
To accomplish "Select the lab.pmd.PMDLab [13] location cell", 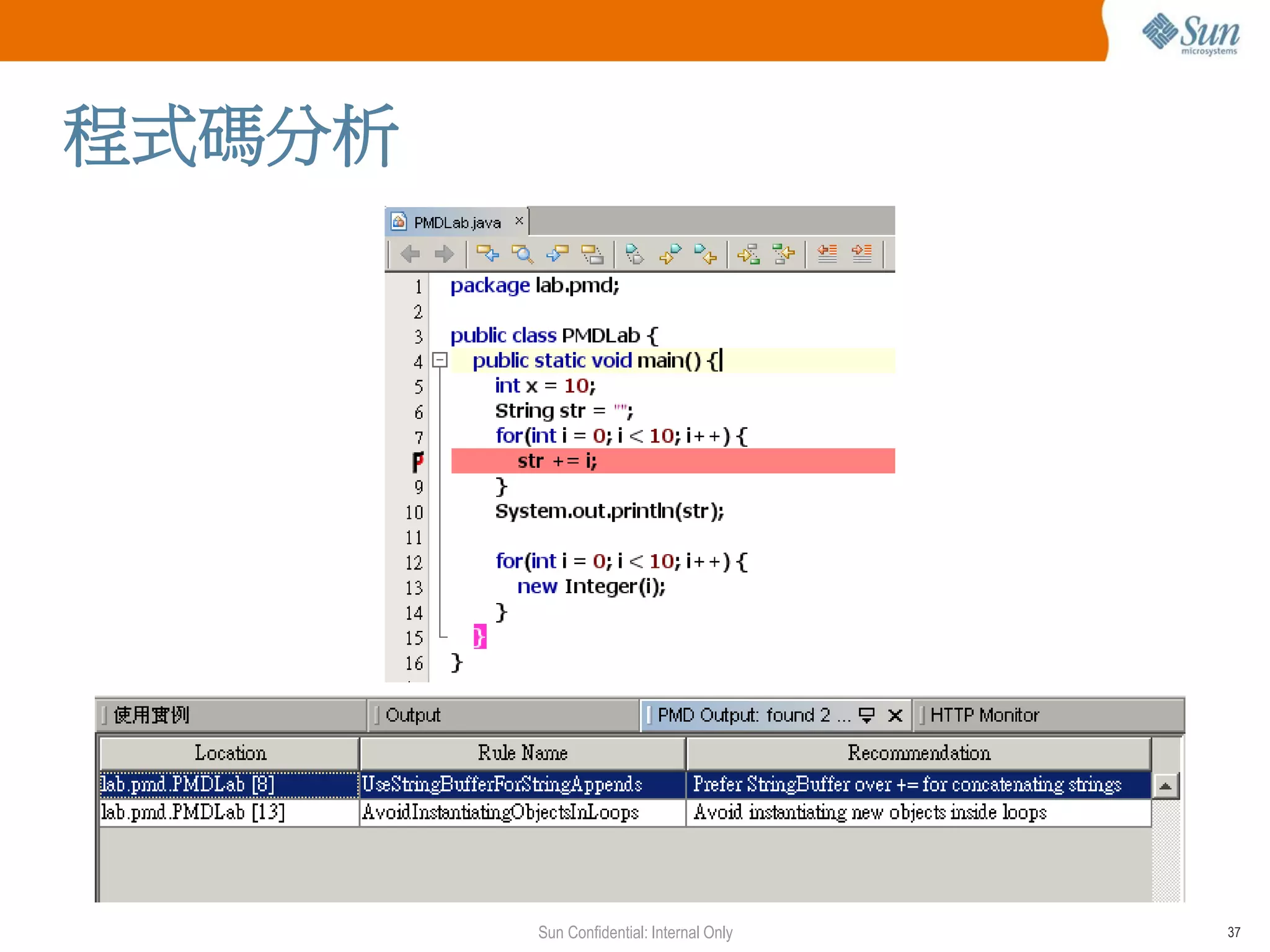I will (x=229, y=813).
